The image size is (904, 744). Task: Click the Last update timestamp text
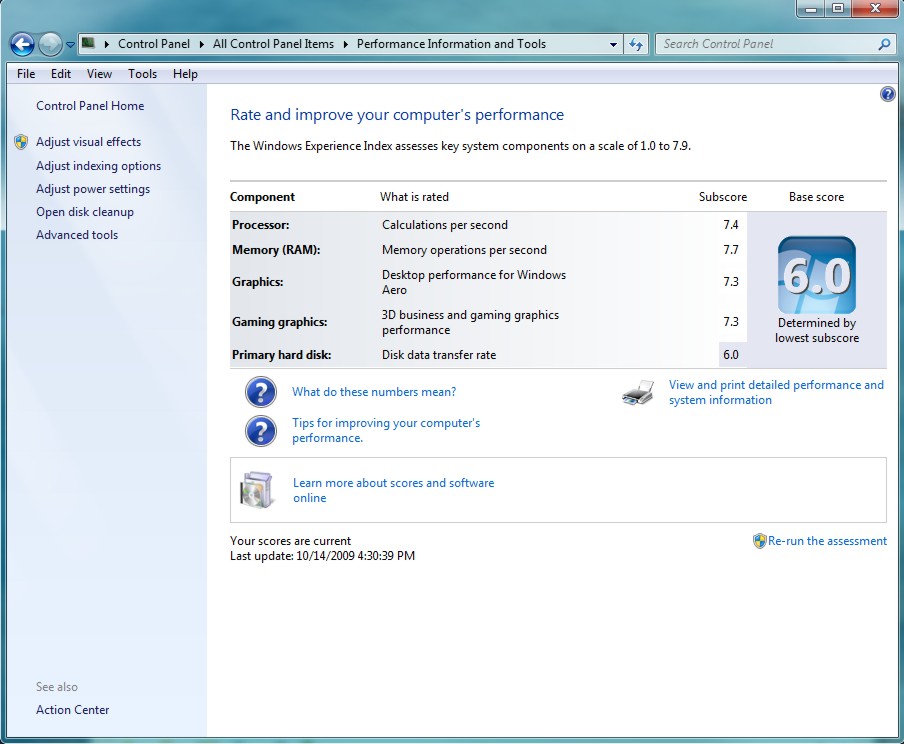tap(322, 556)
